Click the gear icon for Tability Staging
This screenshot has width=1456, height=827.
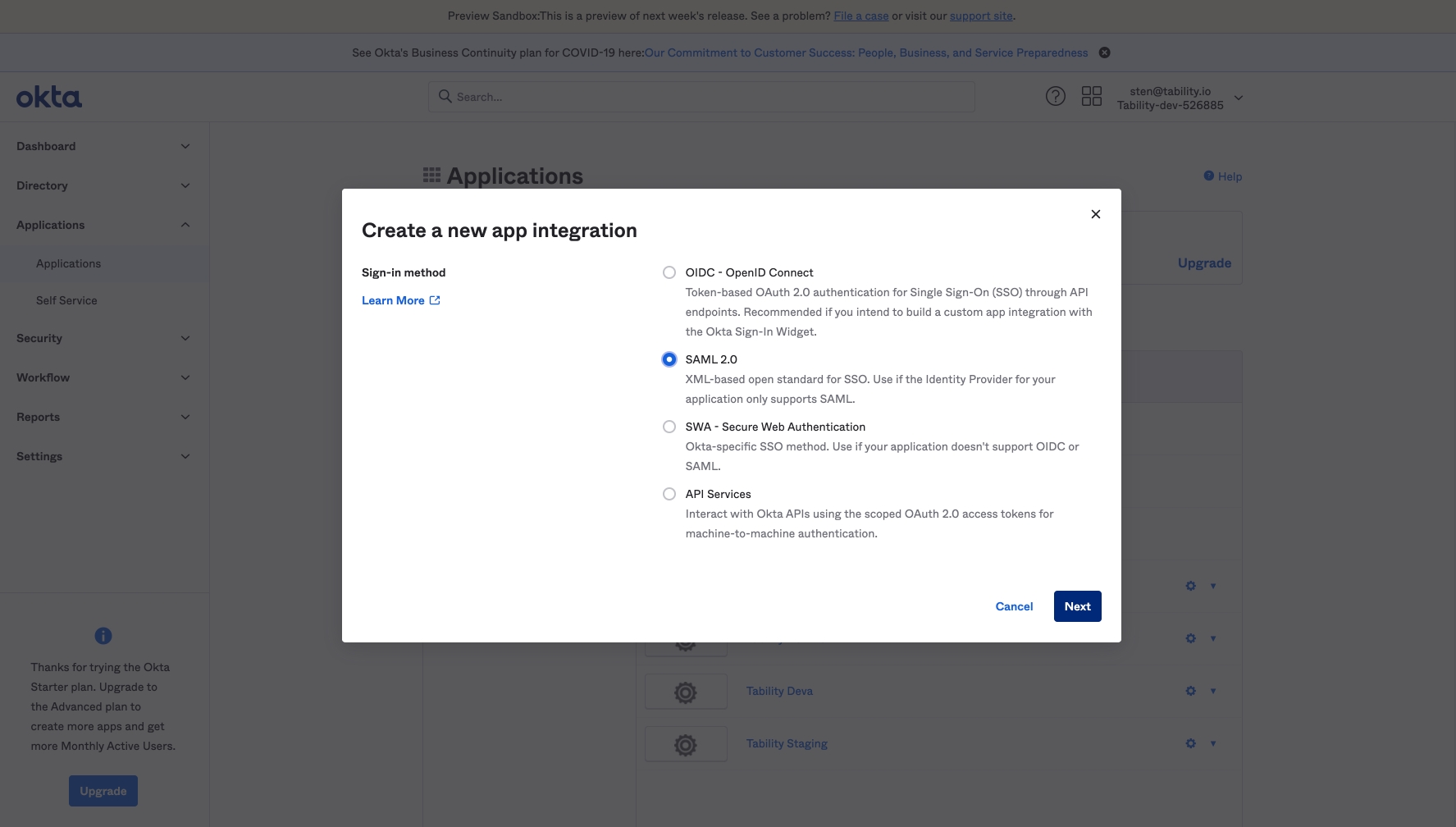point(1190,743)
